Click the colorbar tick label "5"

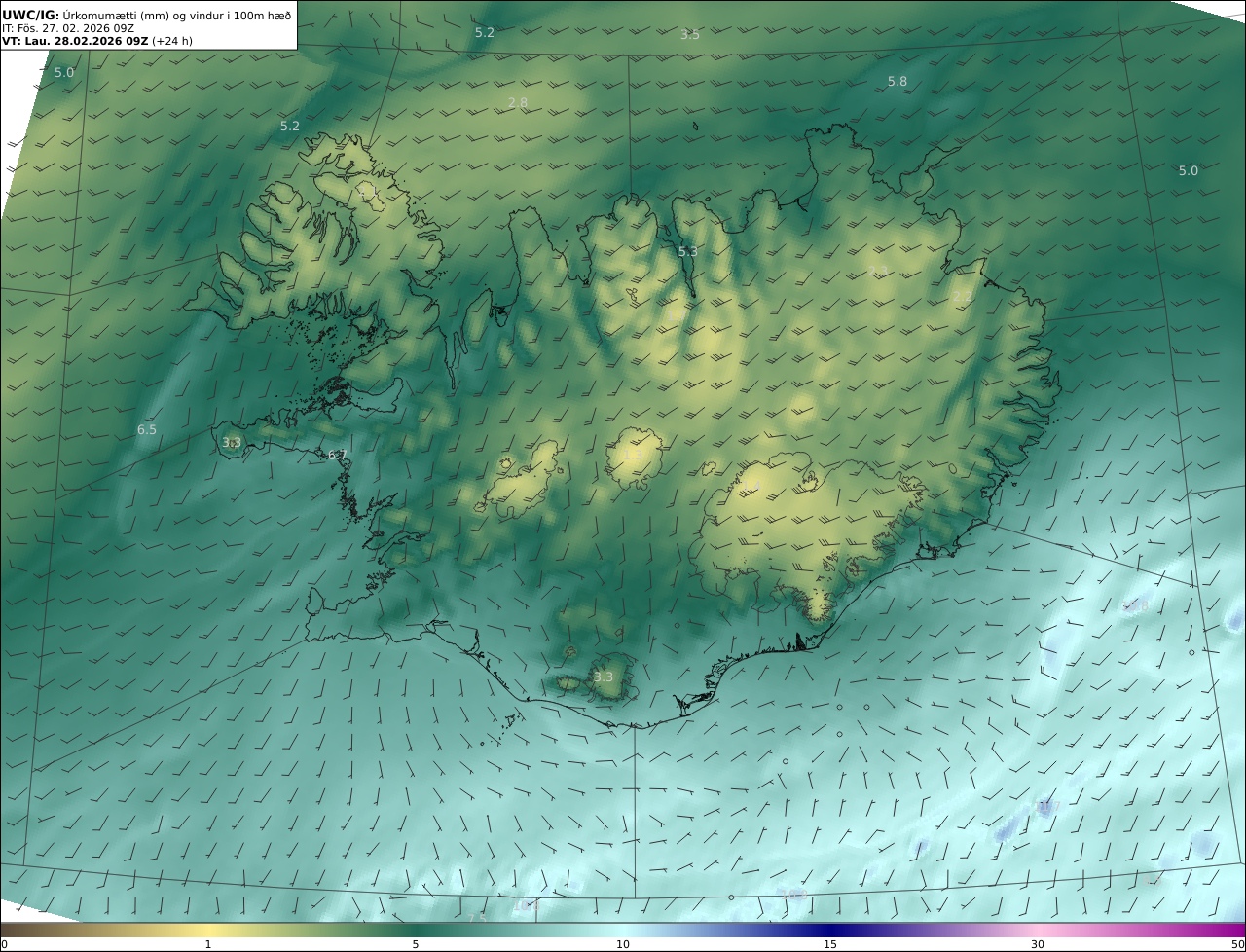(416, 944)
